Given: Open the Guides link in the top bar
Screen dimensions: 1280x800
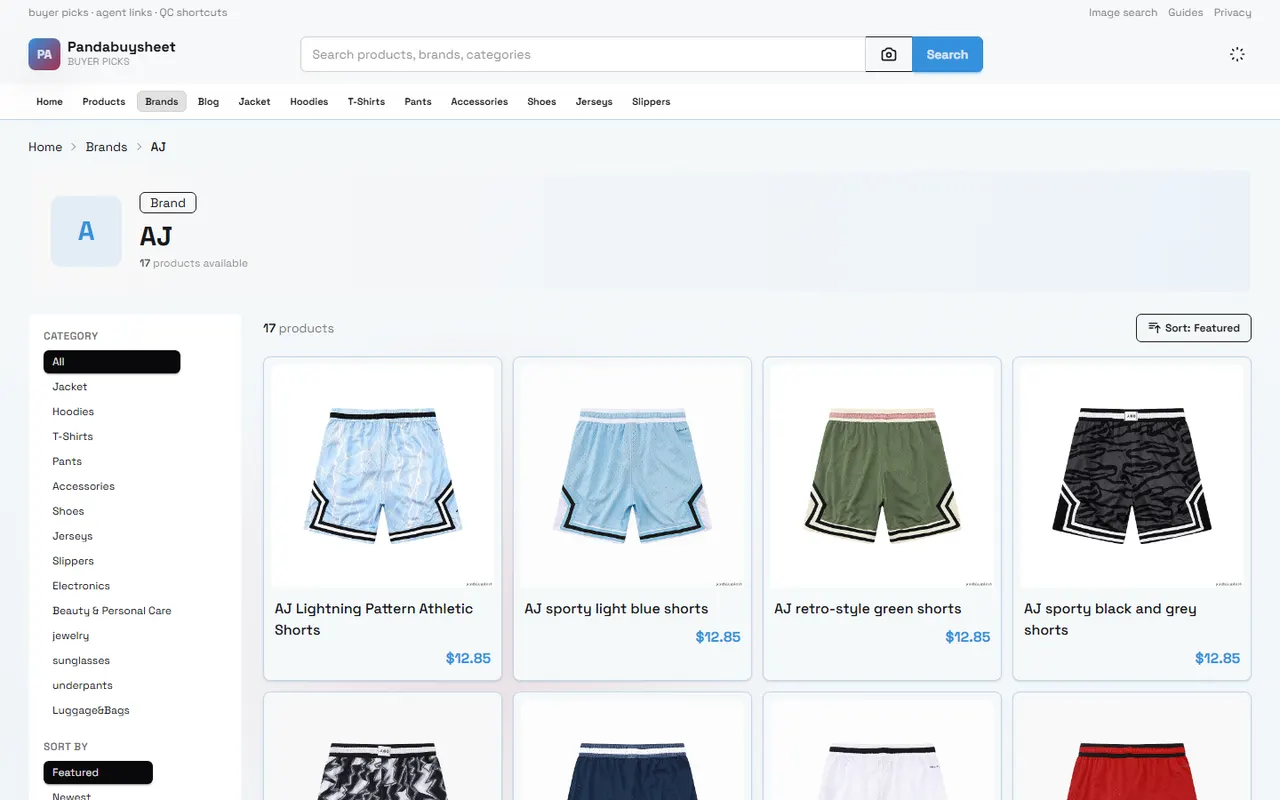Looking at the screenshot, I should [x=1186, y=13].
